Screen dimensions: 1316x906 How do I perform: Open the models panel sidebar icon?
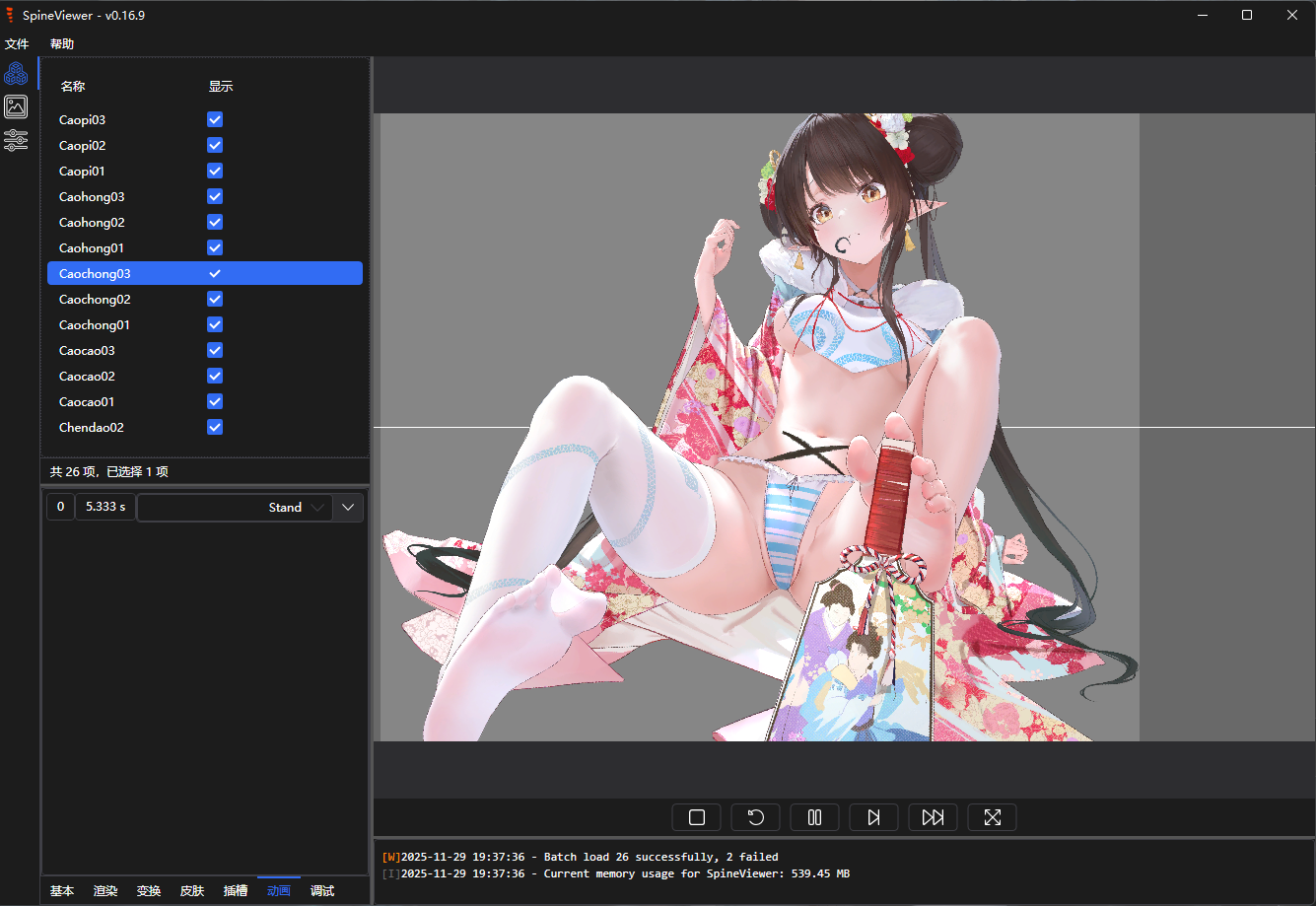coord(16,73)
